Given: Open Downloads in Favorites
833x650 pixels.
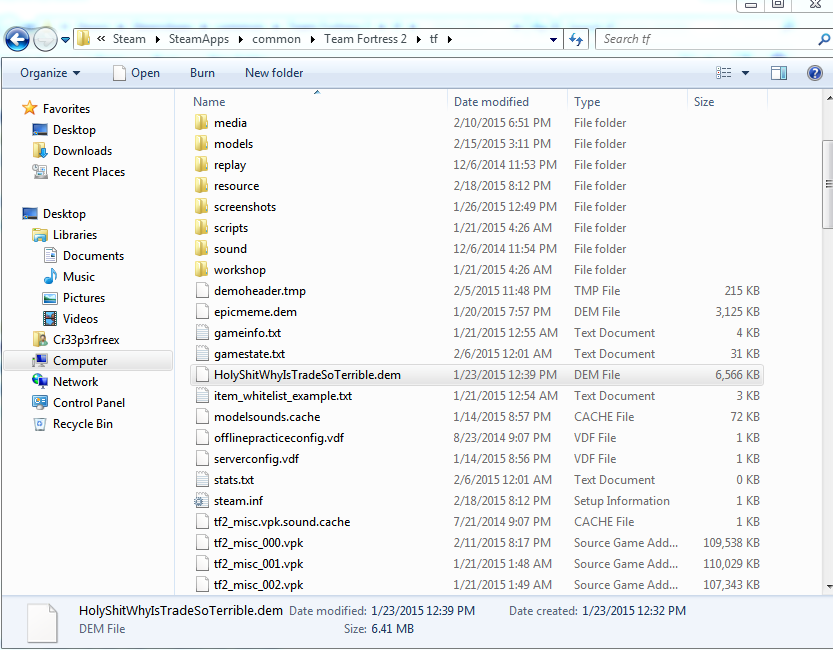Looking at the screenshot, I should tap(72, 151).
